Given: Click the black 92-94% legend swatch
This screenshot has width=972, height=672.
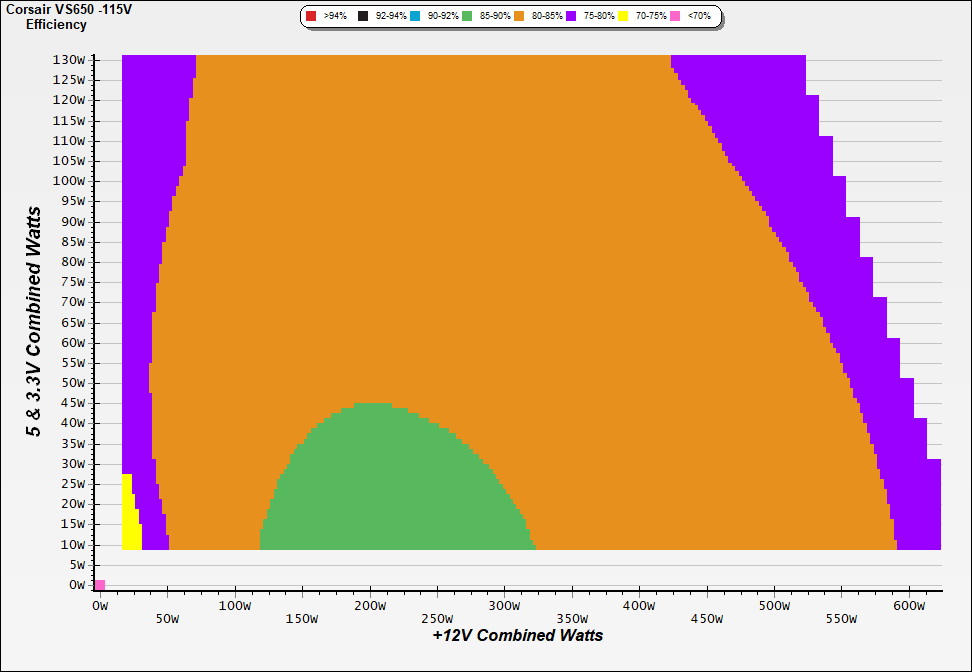Looking at the screenshot, I should pos(364,17).
